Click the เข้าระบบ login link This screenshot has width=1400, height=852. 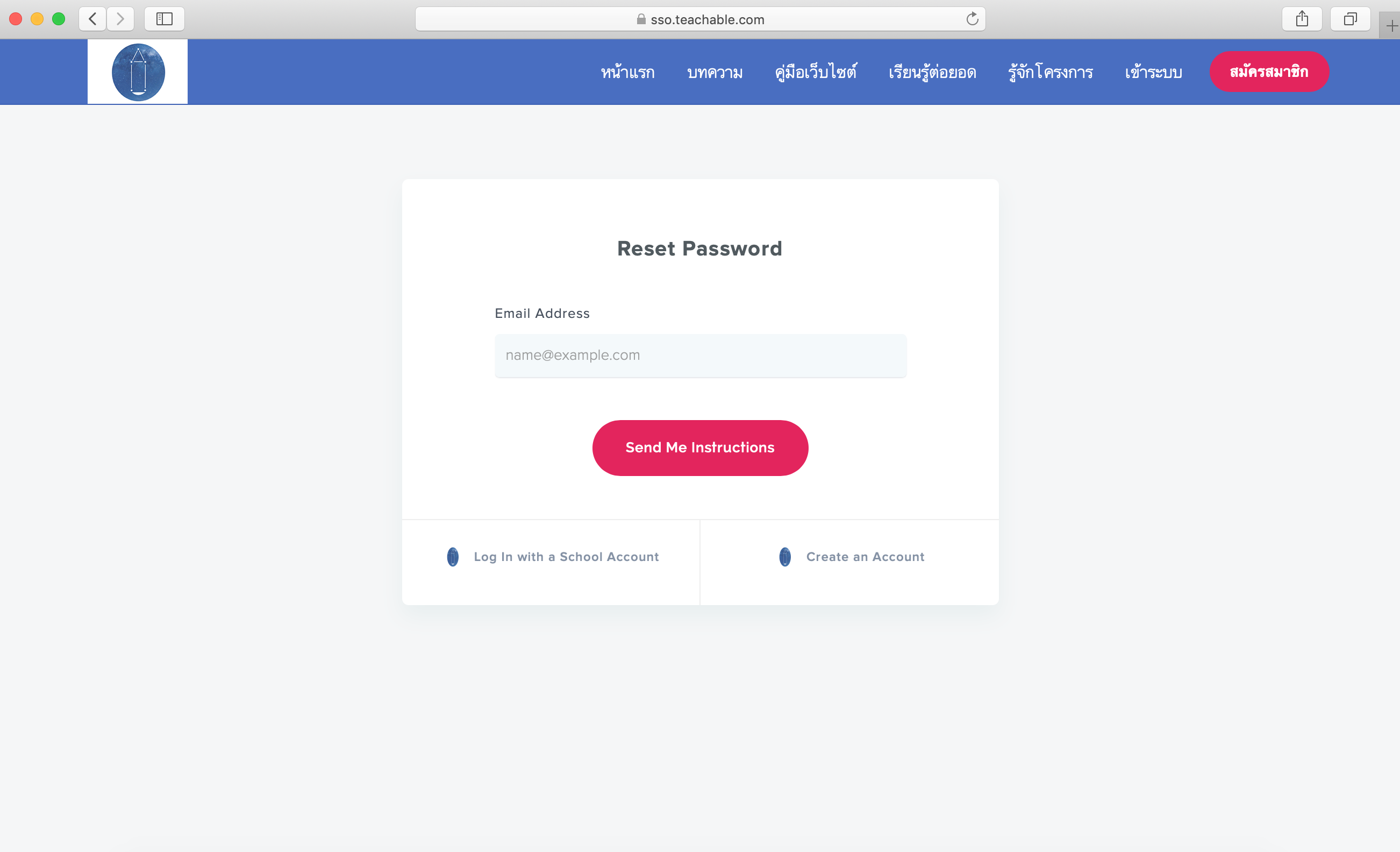[x=1153, y=72]
